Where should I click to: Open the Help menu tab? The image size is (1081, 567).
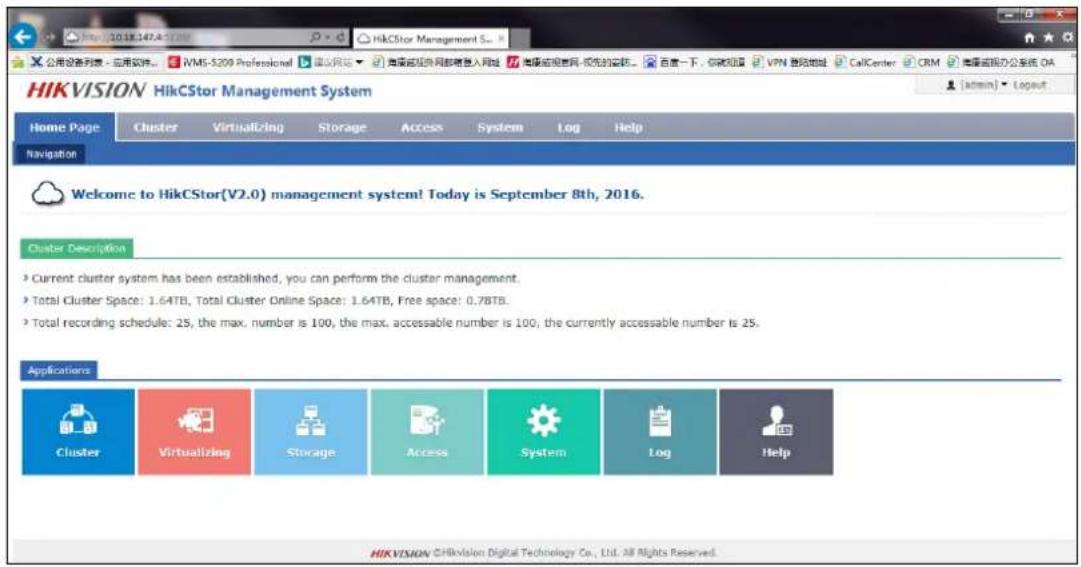click(x=628, y=127)
